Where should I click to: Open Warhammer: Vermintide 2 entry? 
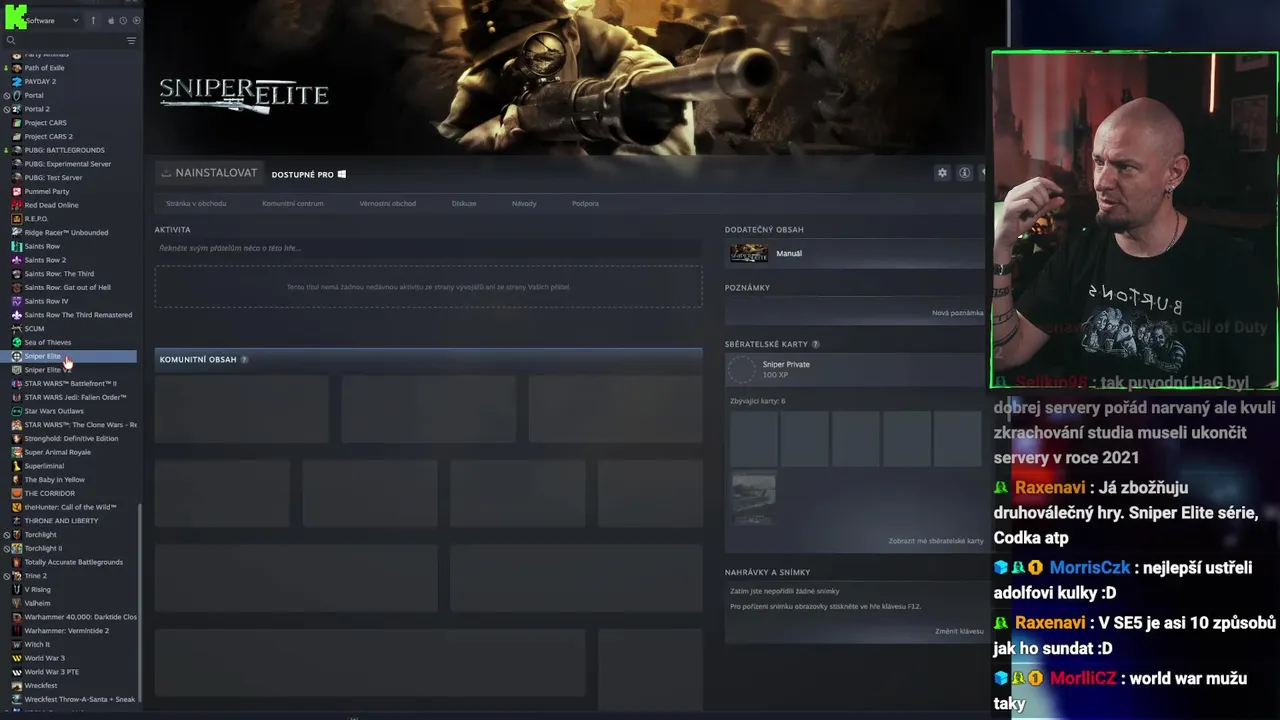[x=66, y=631]
